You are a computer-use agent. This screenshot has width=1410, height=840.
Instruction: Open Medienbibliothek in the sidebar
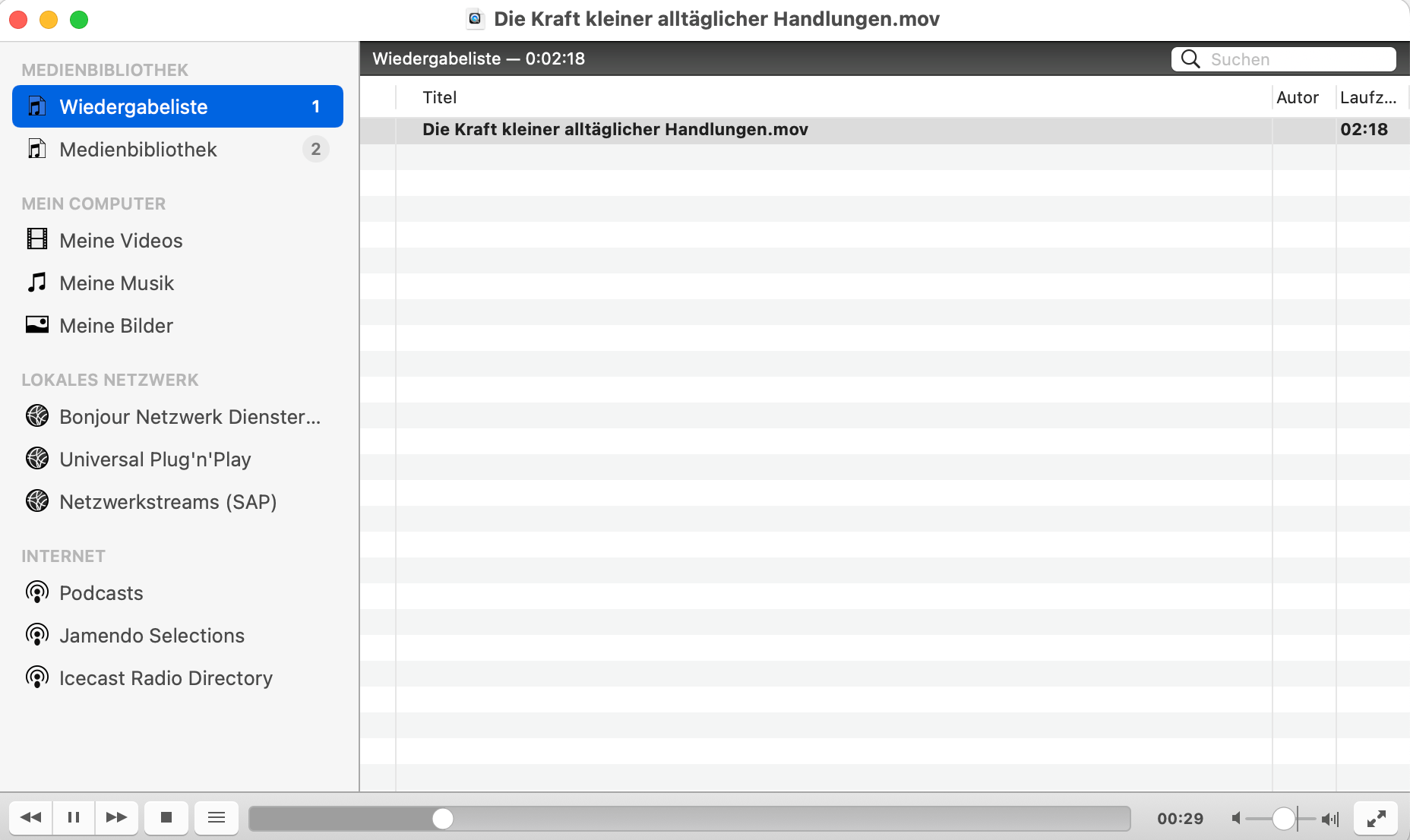pyautogui.click(x=138, y=150)
